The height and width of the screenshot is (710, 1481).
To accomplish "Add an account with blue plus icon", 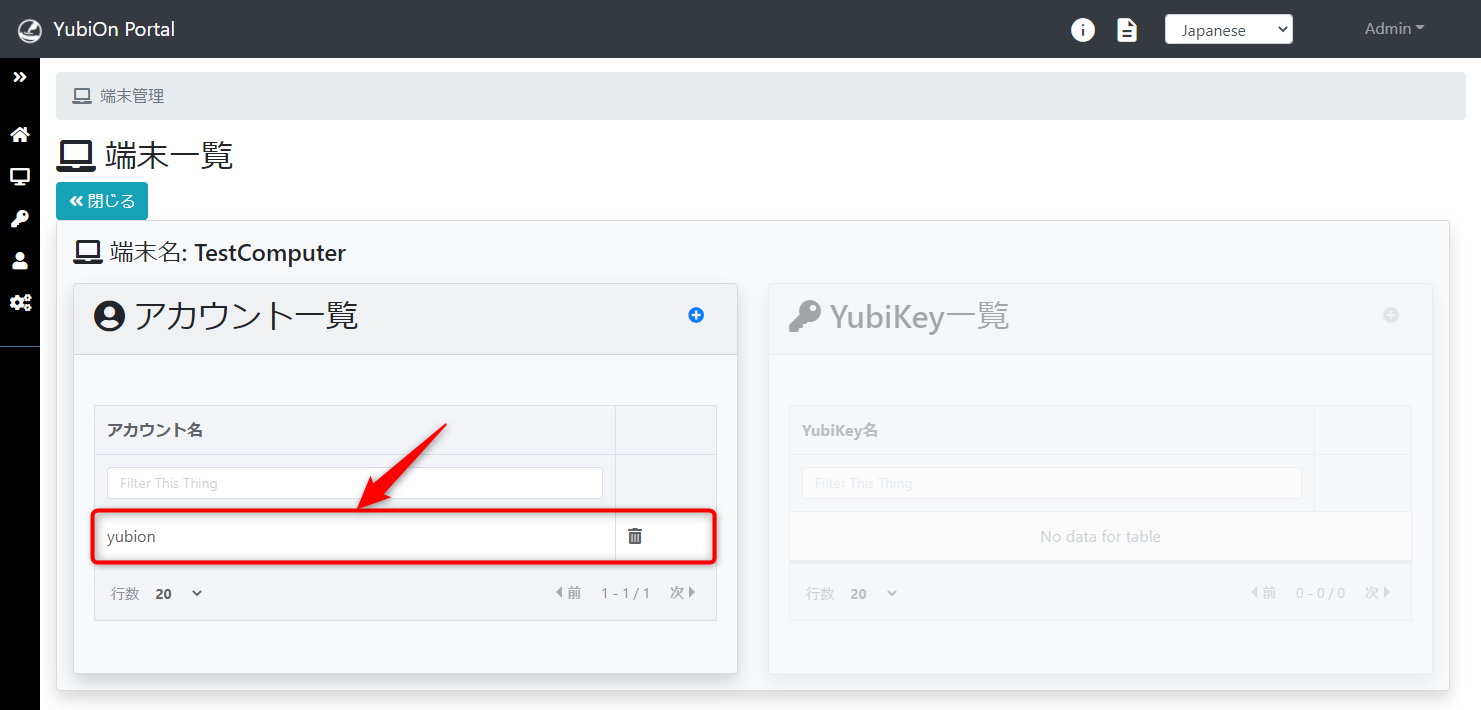I will pos(696,315).
